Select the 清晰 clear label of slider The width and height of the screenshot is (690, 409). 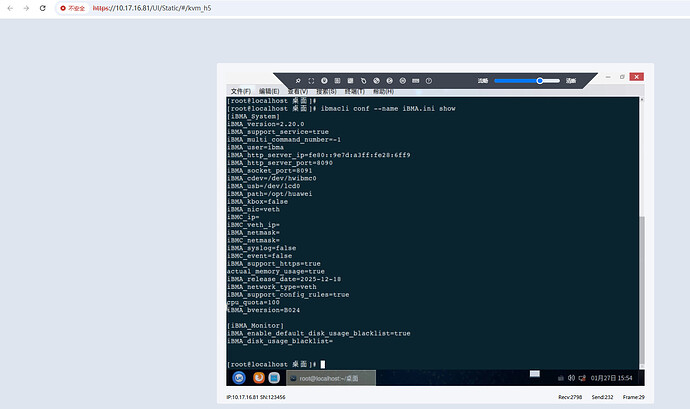click(x=571, y=81)
